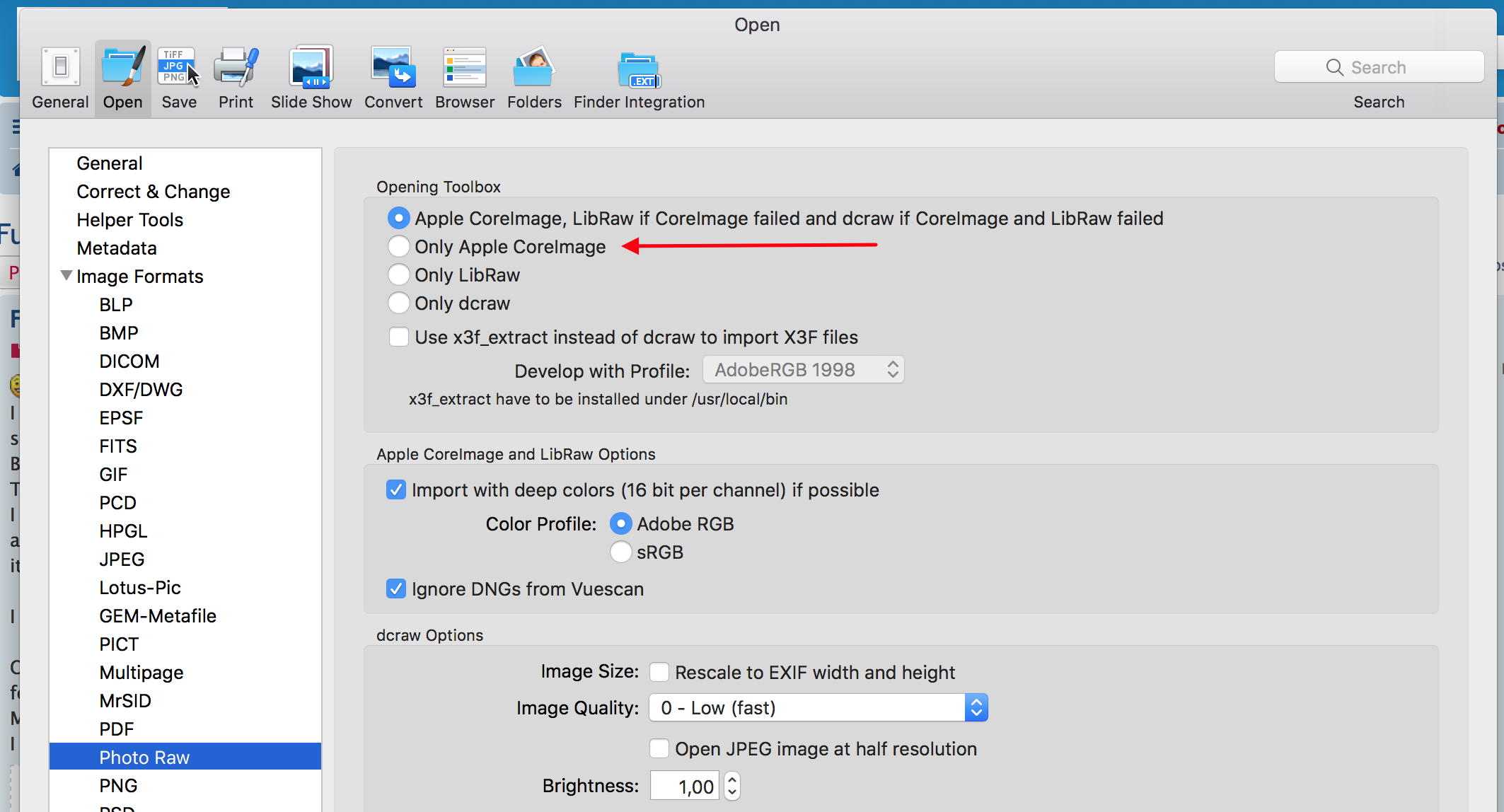Click into the Brightness value field
The image size is (1504, 812).
pos(685,786)
